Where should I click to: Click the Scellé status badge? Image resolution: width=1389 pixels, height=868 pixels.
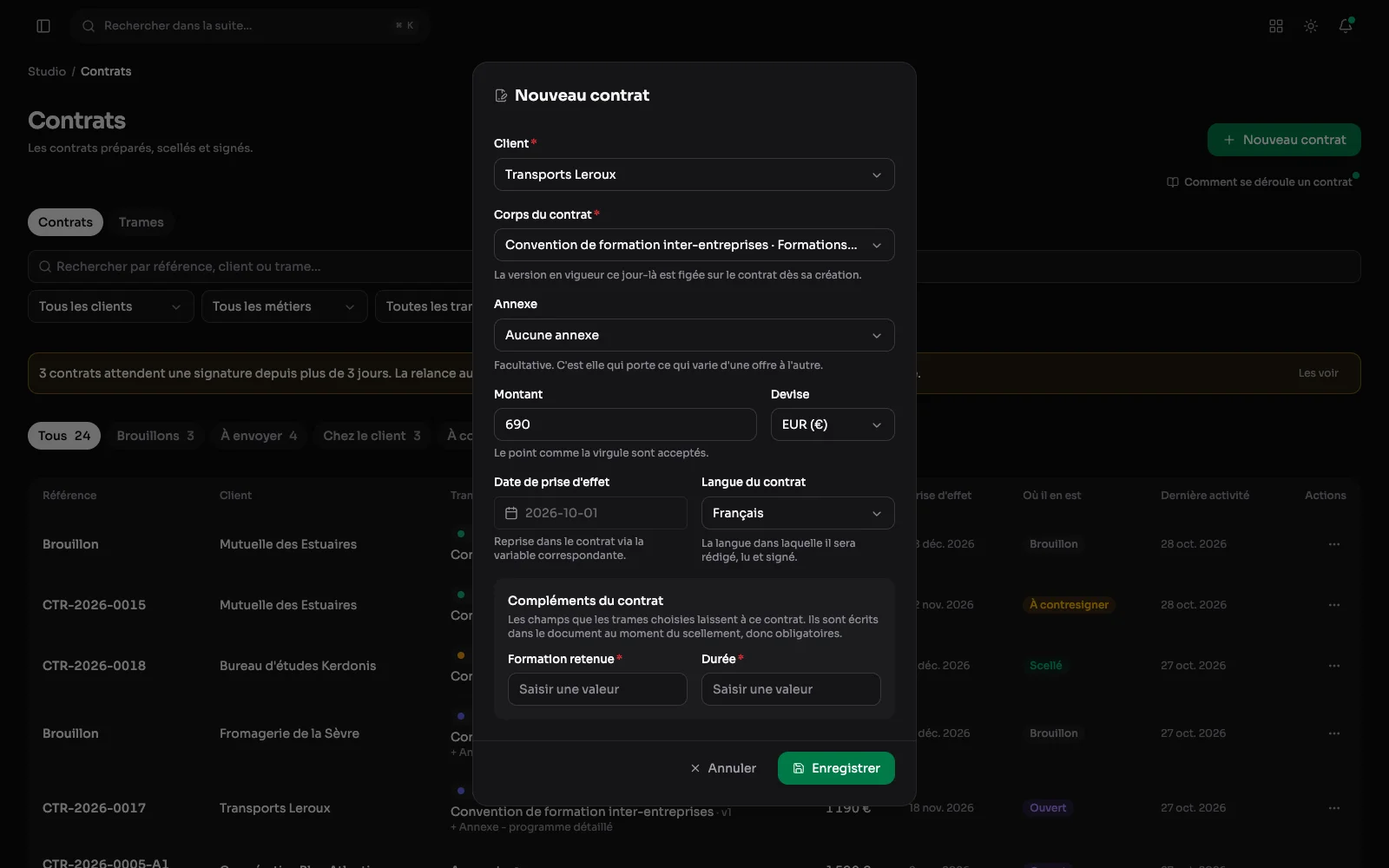pos(1046,666)
